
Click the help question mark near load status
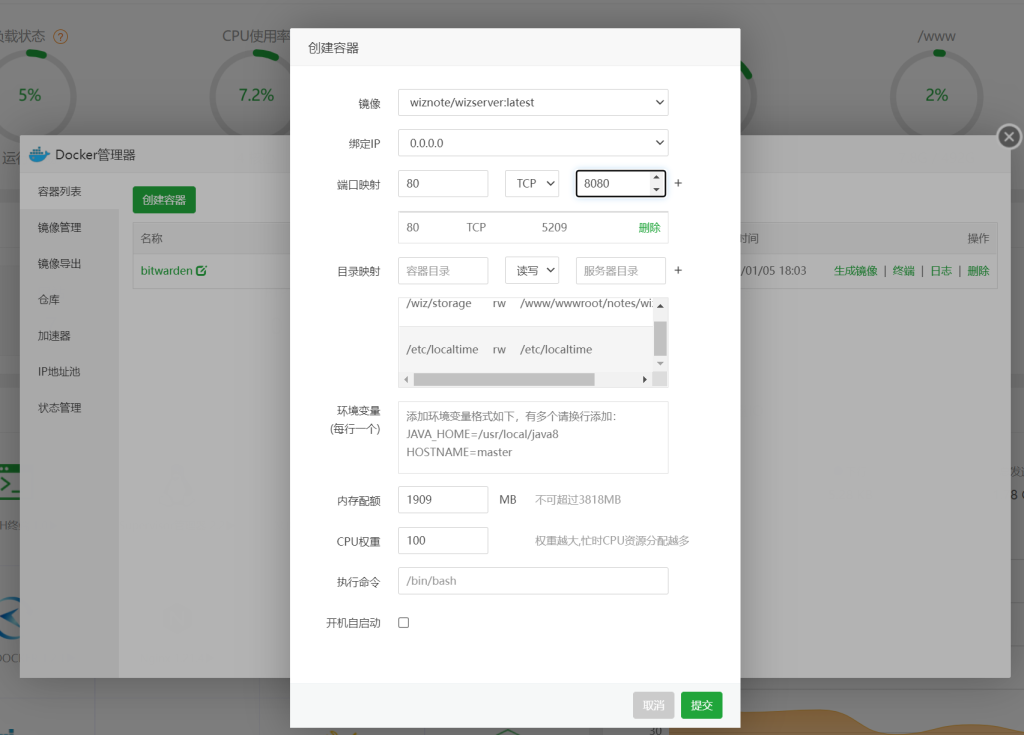pos(61,37)
